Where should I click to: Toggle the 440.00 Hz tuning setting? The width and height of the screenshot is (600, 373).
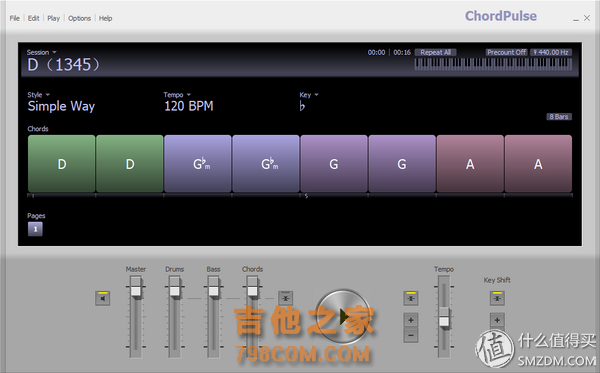click(551, 52)
